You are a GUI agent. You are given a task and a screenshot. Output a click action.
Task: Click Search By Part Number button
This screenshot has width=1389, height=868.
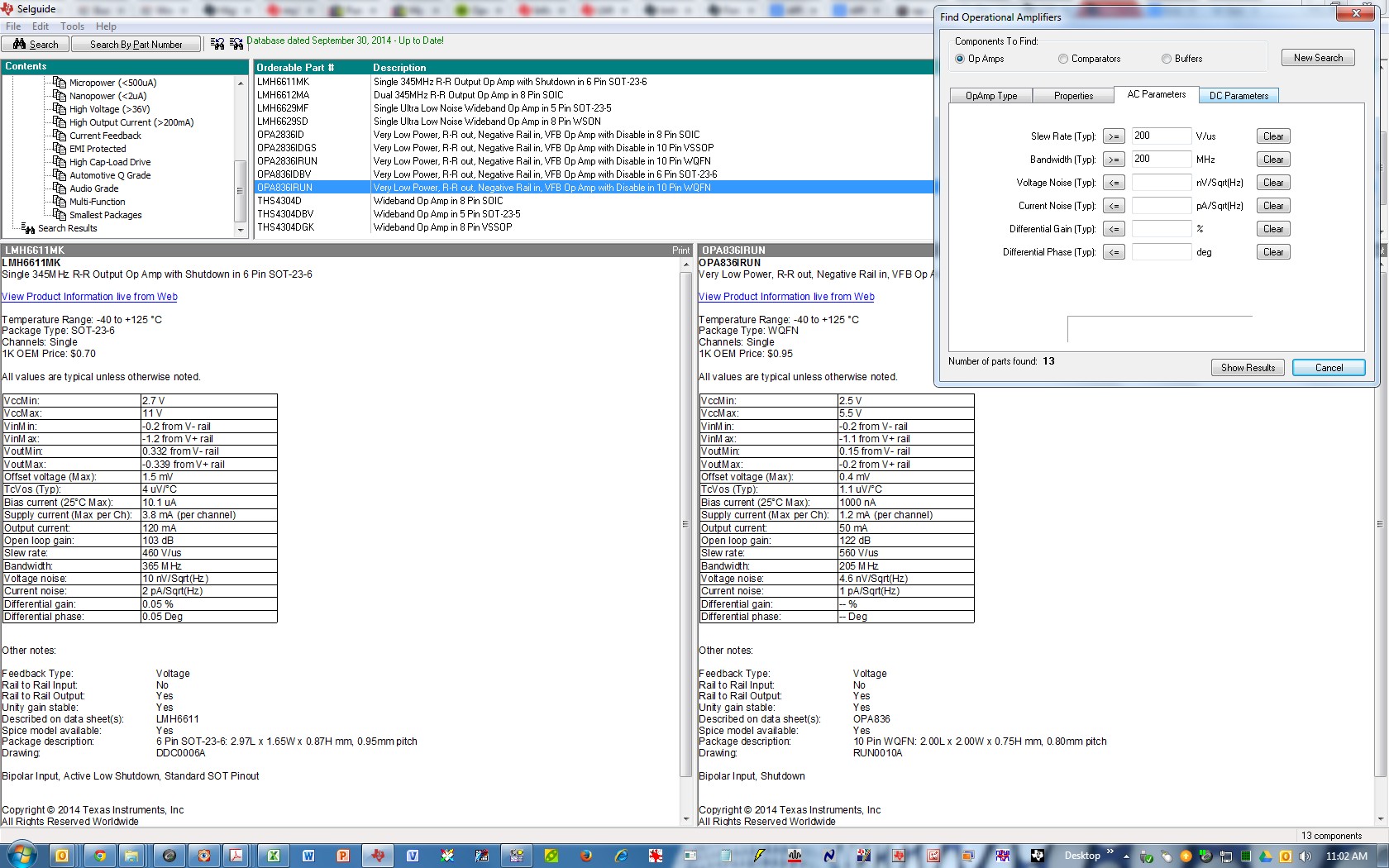[136, 44]
